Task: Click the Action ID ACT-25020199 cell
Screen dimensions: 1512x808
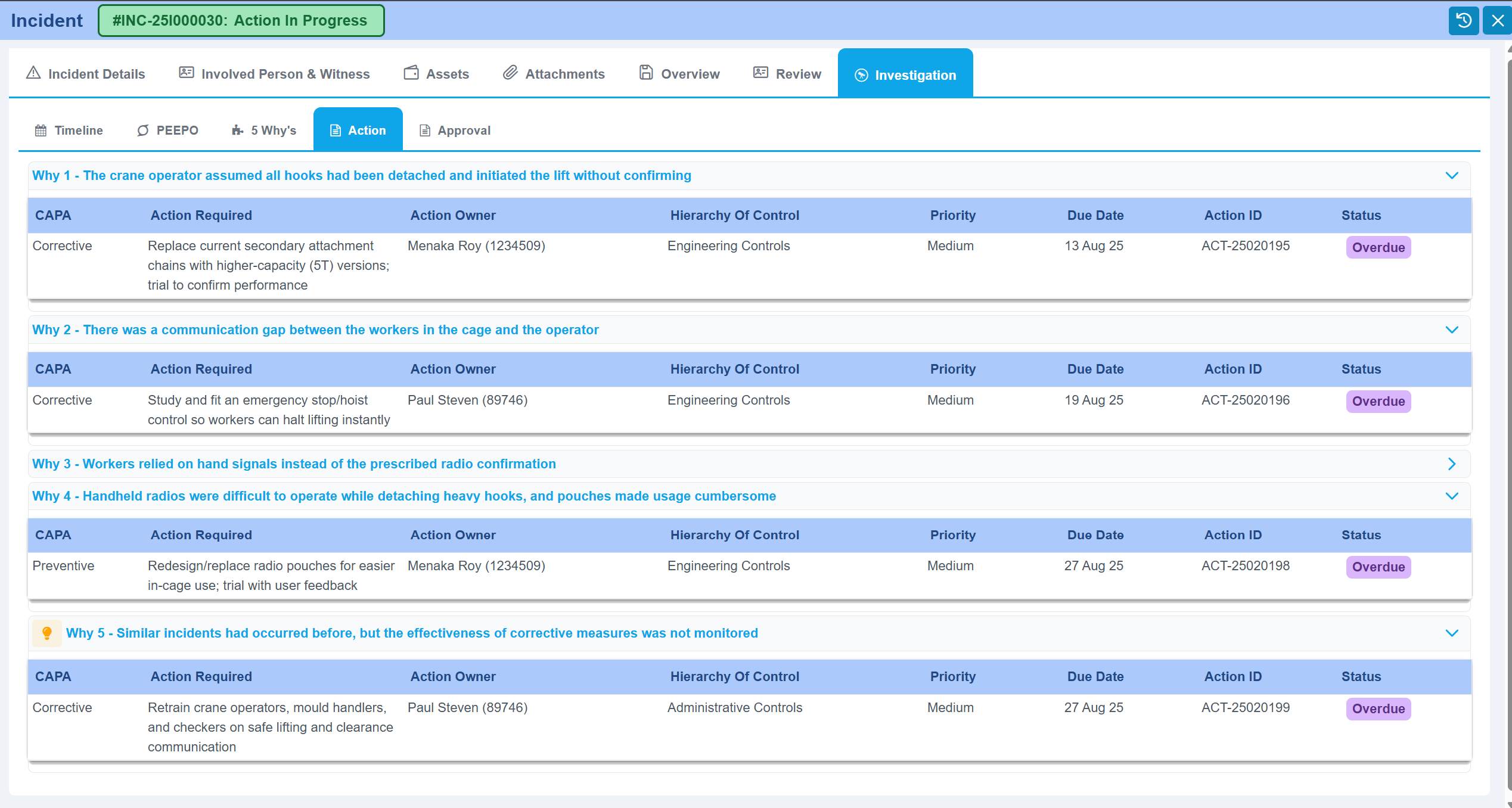Action: [x=1245, y=708]
